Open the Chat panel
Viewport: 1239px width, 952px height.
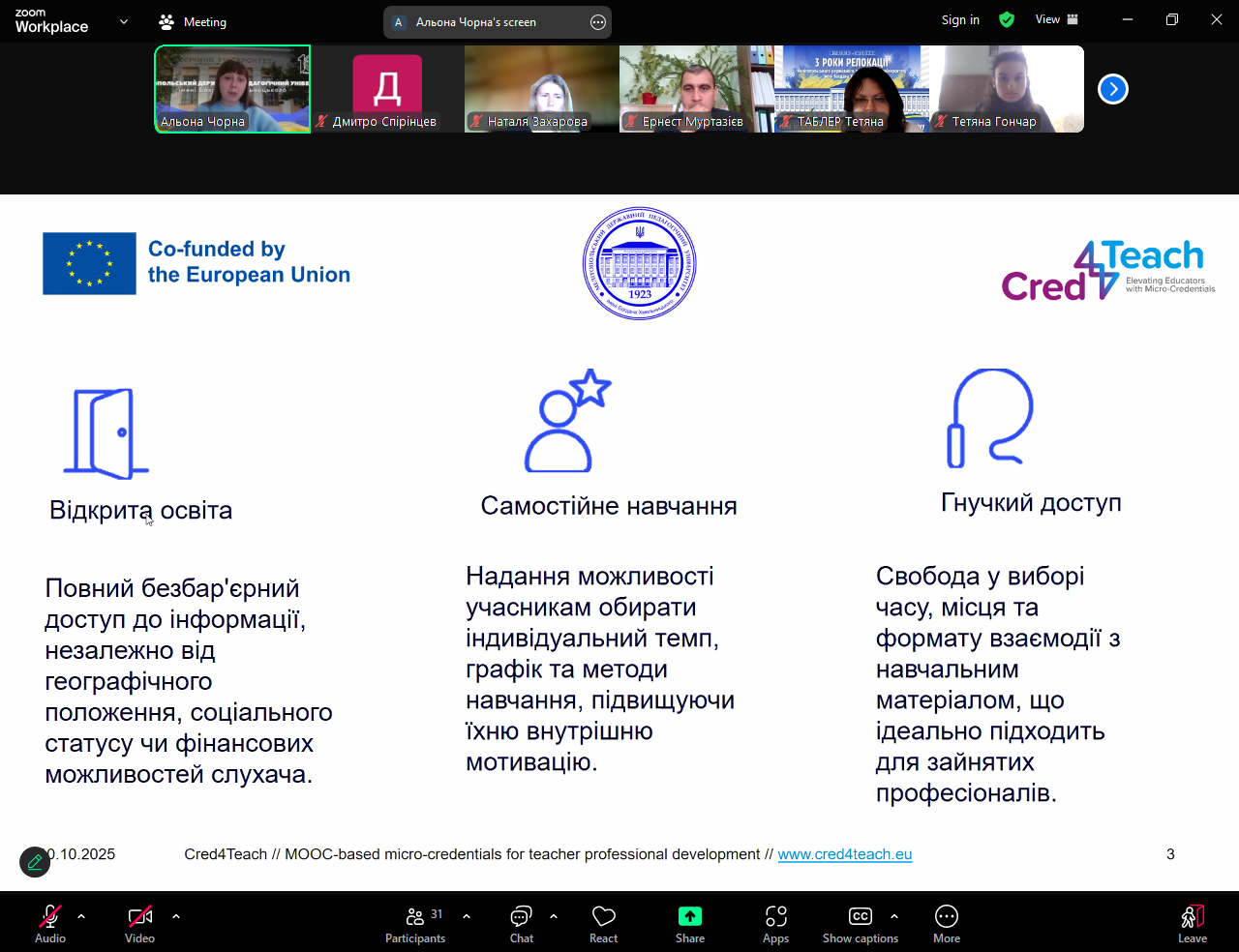coord(521,923)
